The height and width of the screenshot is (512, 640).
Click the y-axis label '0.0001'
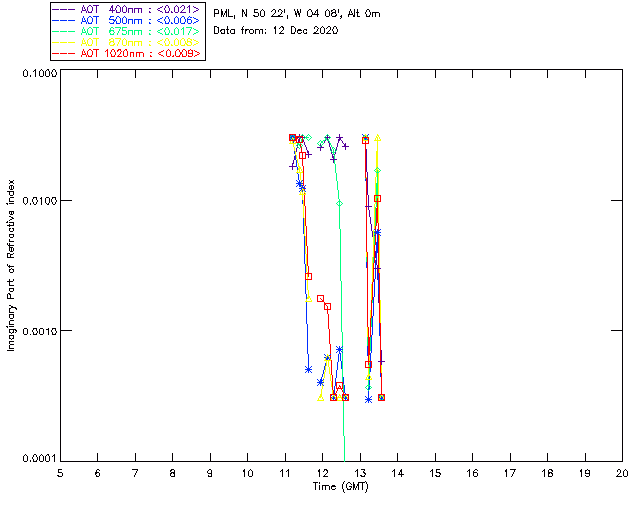pyautogui.click(x=39, y=458)
